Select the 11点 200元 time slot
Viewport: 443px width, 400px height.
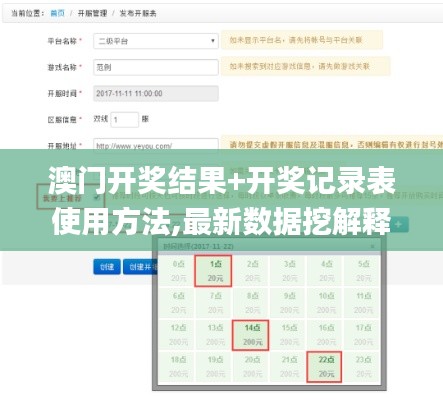click(362, 303)
